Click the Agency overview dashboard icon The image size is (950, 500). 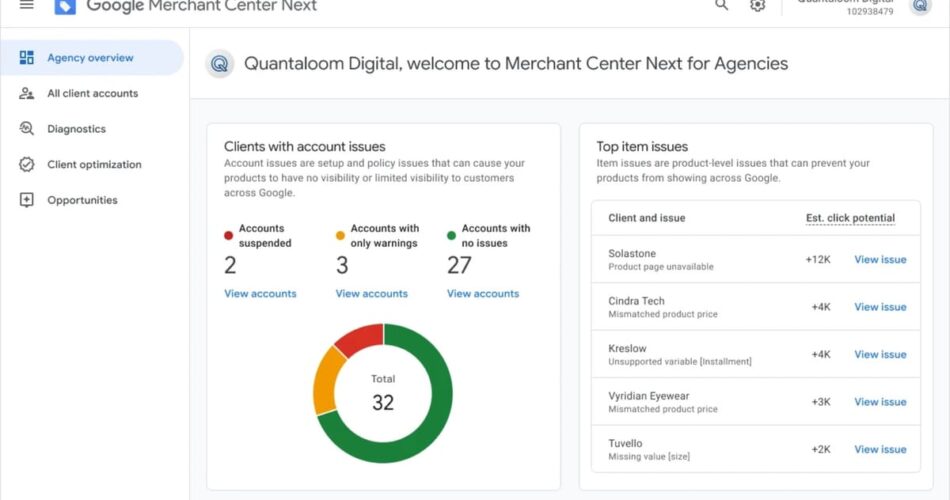tap(27, 58)
